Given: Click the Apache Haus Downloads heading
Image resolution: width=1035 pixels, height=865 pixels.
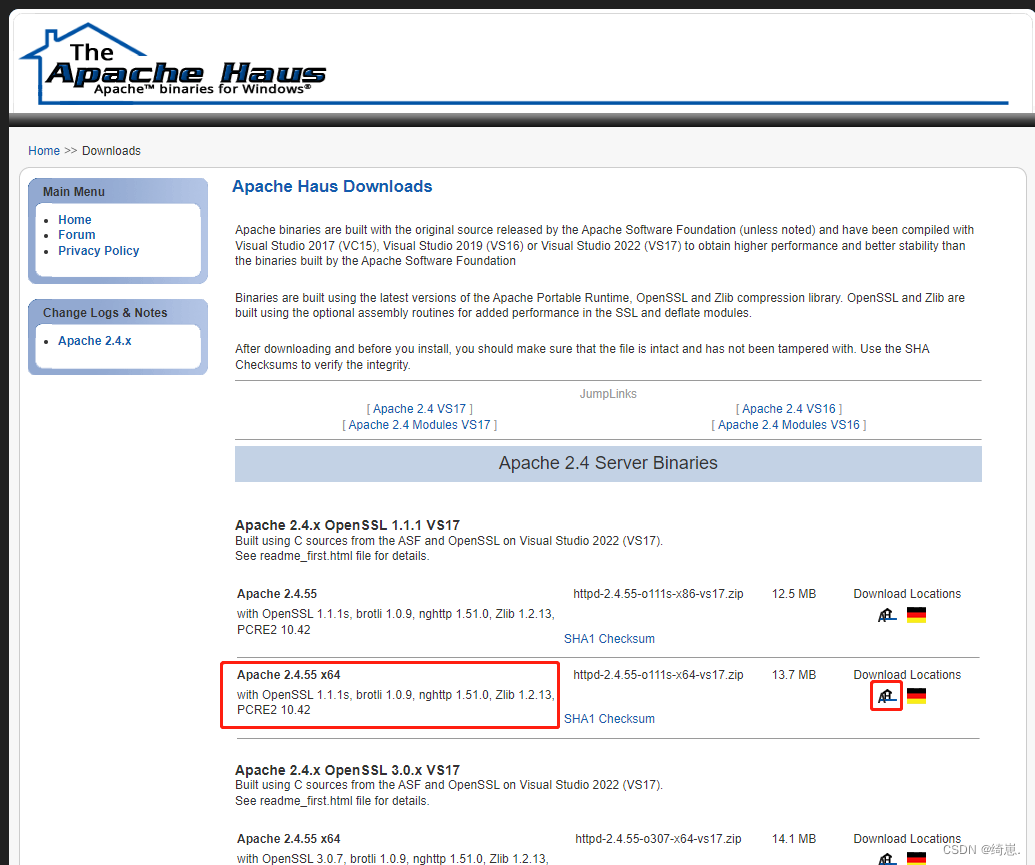Looking at the screenshot, I should (x=332, y=186).
